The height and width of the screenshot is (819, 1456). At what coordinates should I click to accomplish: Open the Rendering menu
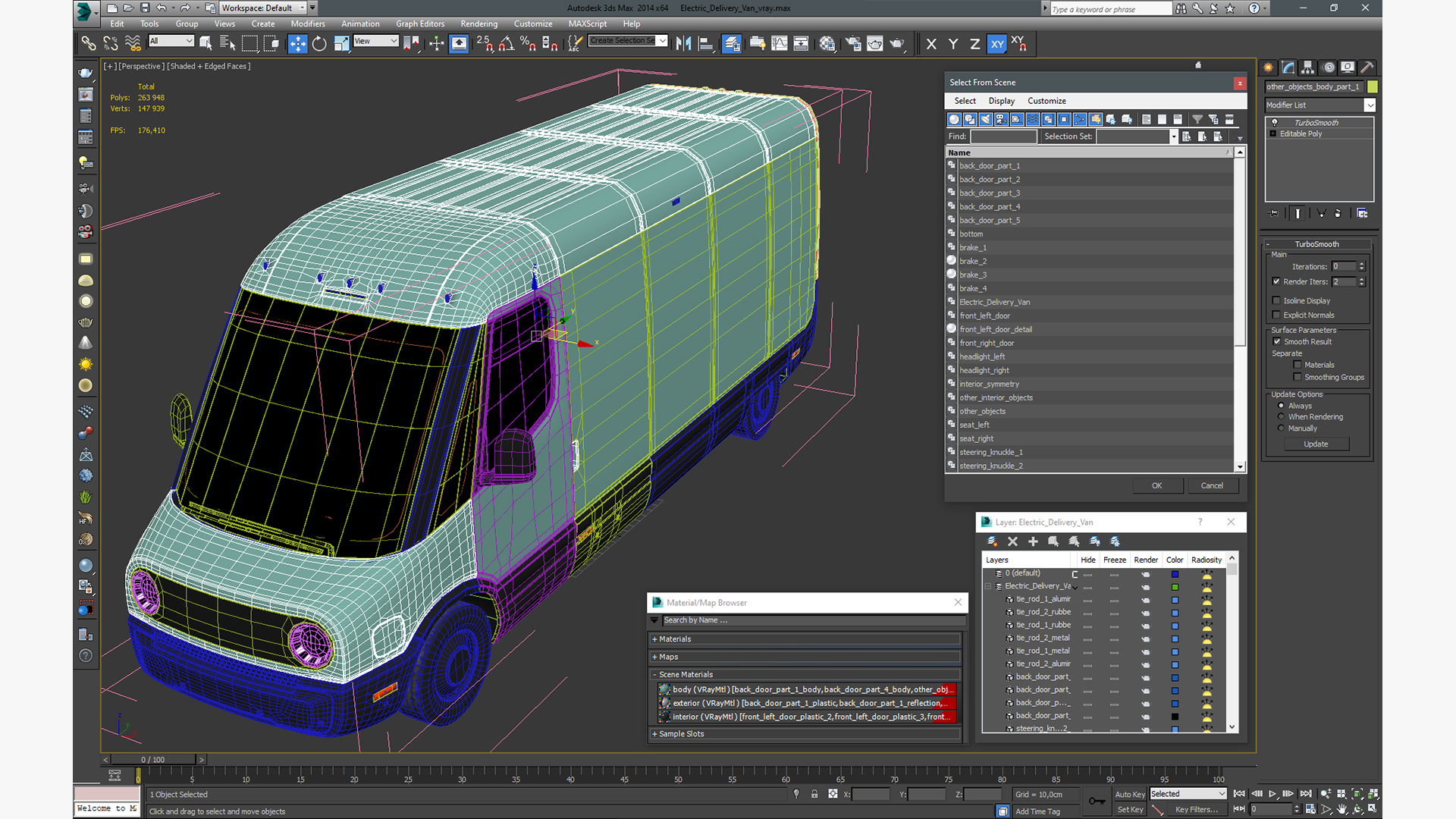[x=479, y=24]
